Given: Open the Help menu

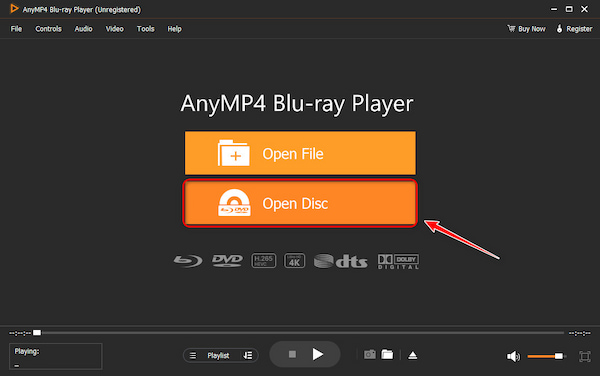Looking at the screenshot, I should [x=174, y=29].
